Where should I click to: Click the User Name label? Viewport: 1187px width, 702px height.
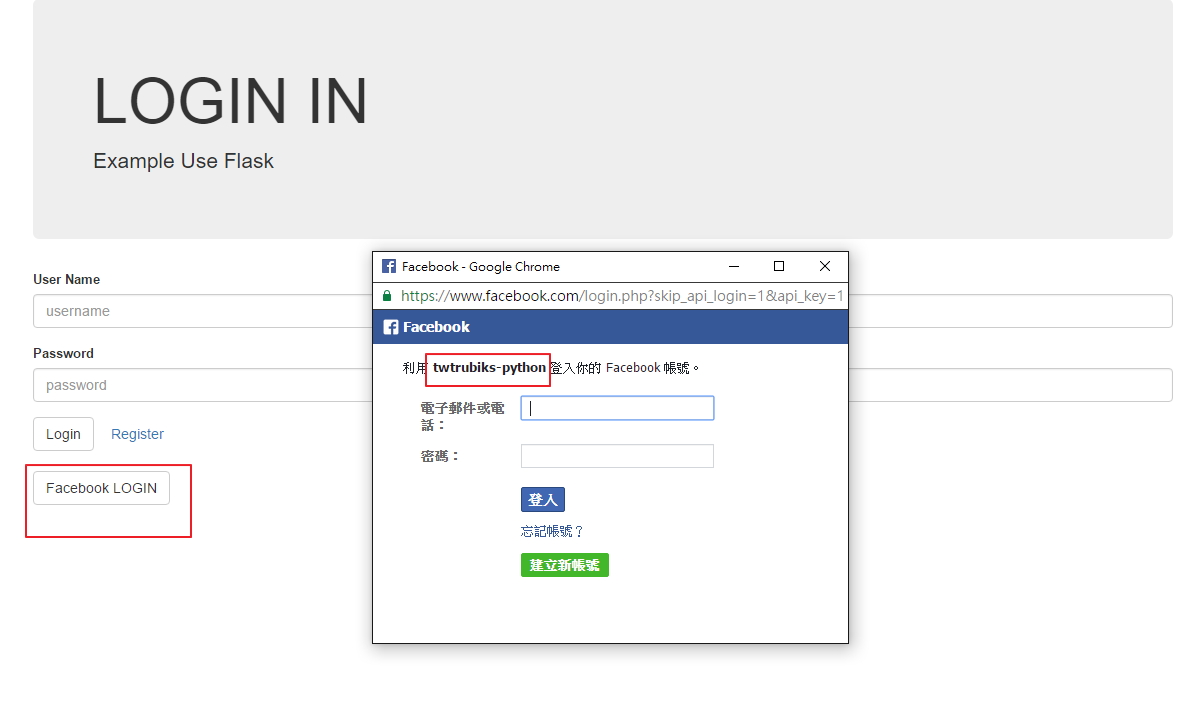tap(67, 279)
